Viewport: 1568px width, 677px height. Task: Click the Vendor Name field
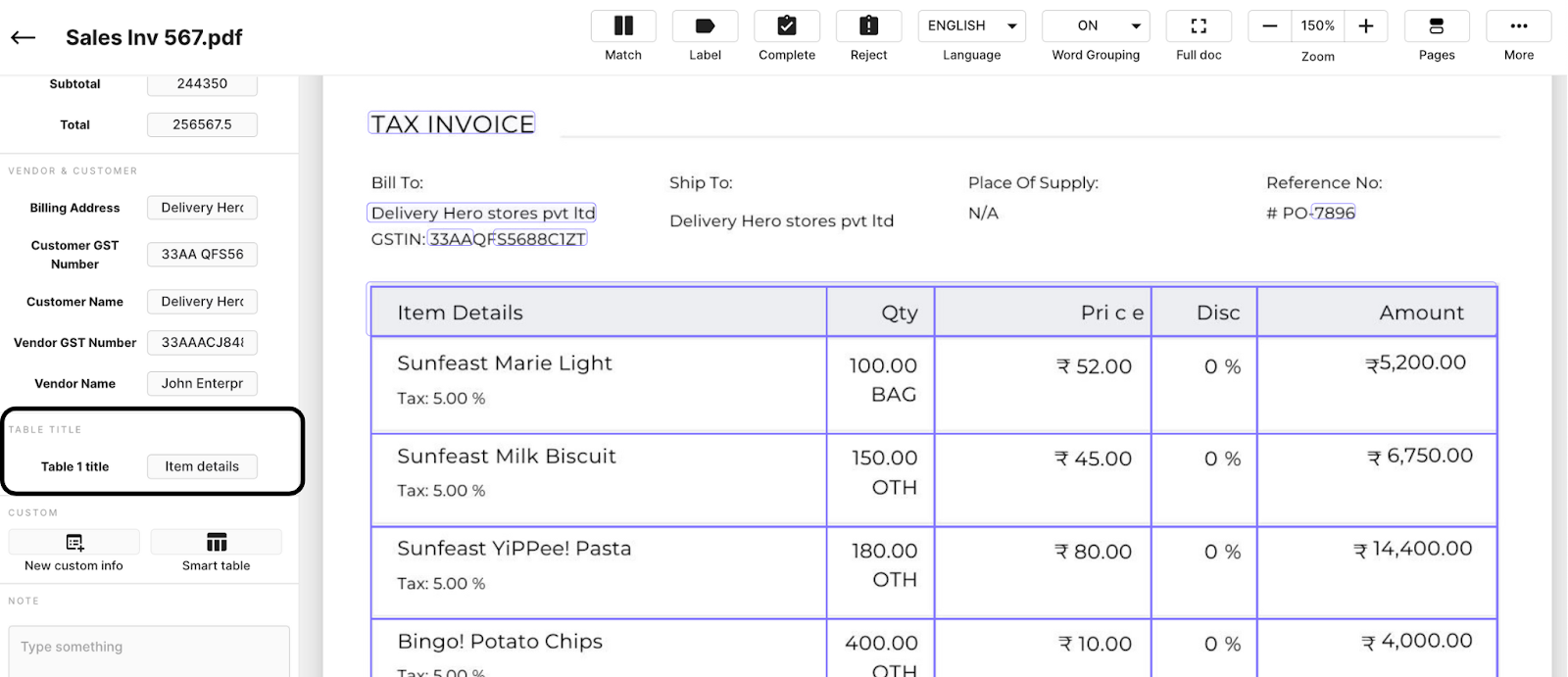(x=202, y=383)
